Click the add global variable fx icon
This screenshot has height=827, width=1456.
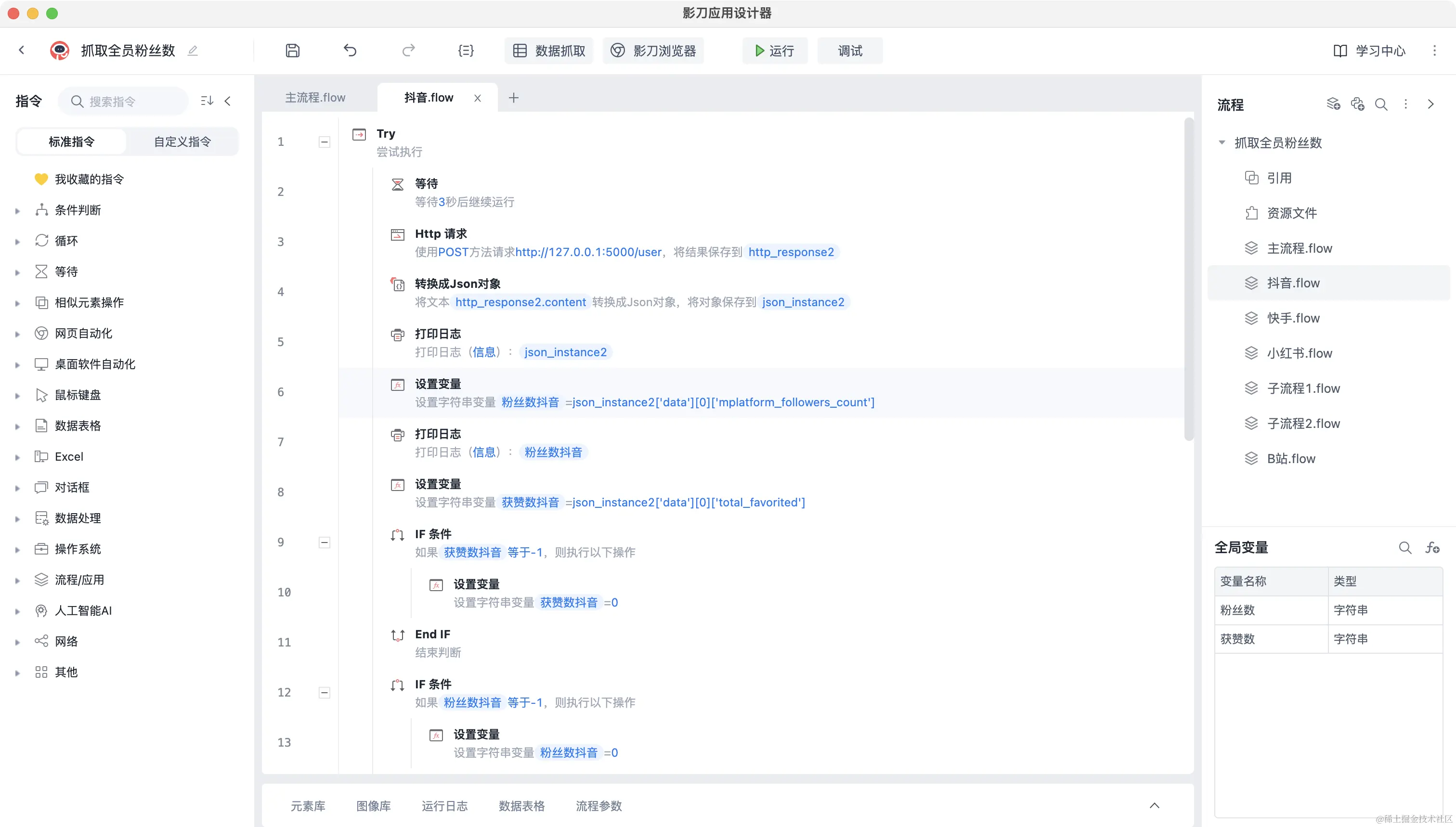click(1432, 547)
